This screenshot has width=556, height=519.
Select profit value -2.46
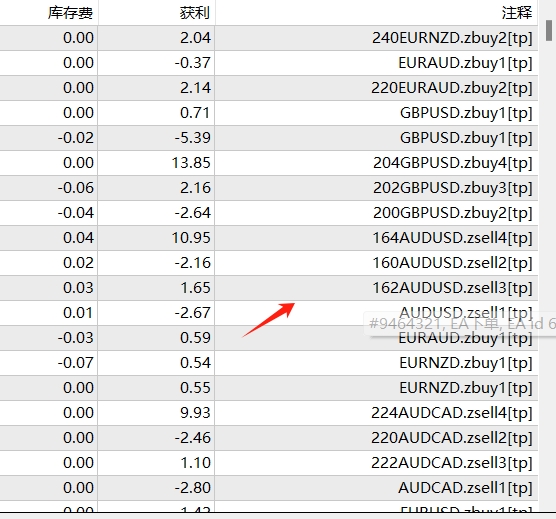[x=193, y=438]
